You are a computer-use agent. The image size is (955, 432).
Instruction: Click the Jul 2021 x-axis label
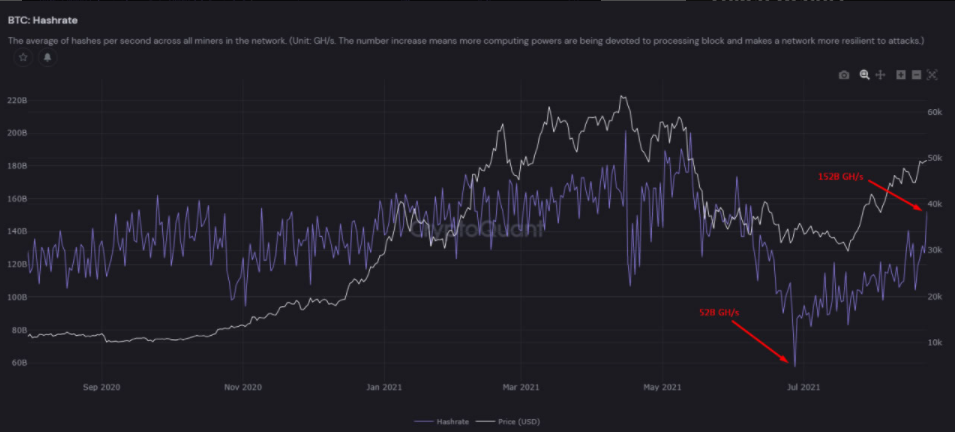(x=804, y=386)
